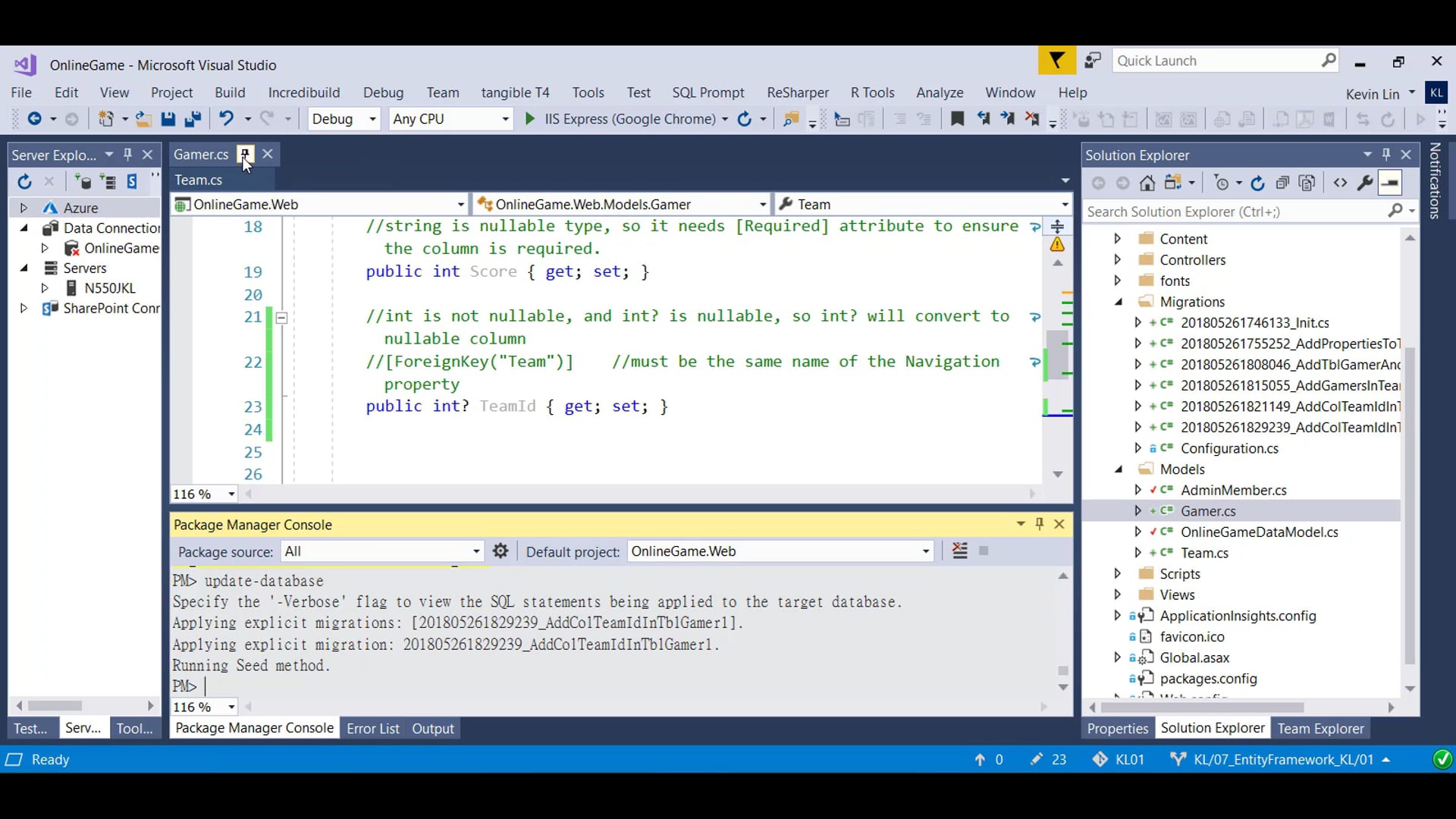This screenshot has height=819, width=1456.
Task: Click Connect to Database icon in Server Explorer
Action: 83,182
